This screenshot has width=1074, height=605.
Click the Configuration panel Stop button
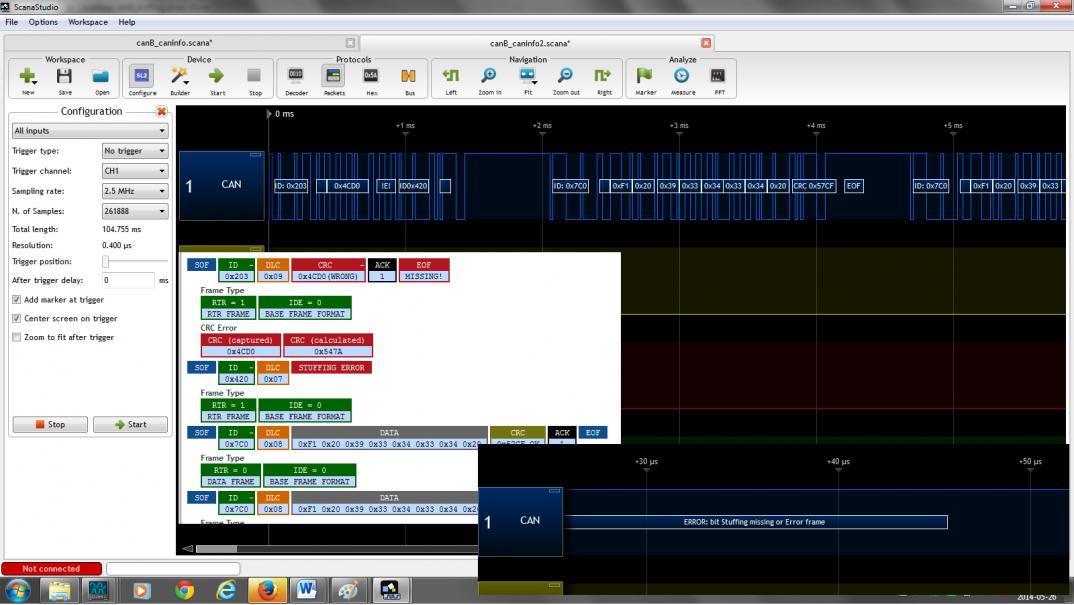[x=50, y=425]
